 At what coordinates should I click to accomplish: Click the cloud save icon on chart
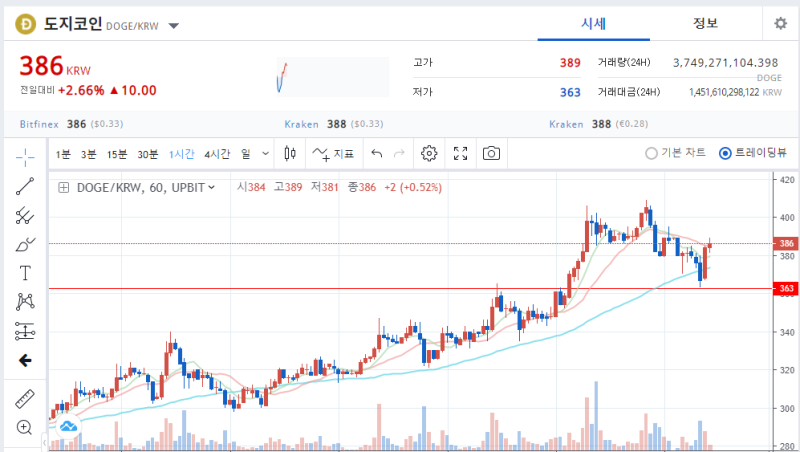pos(68,426)
